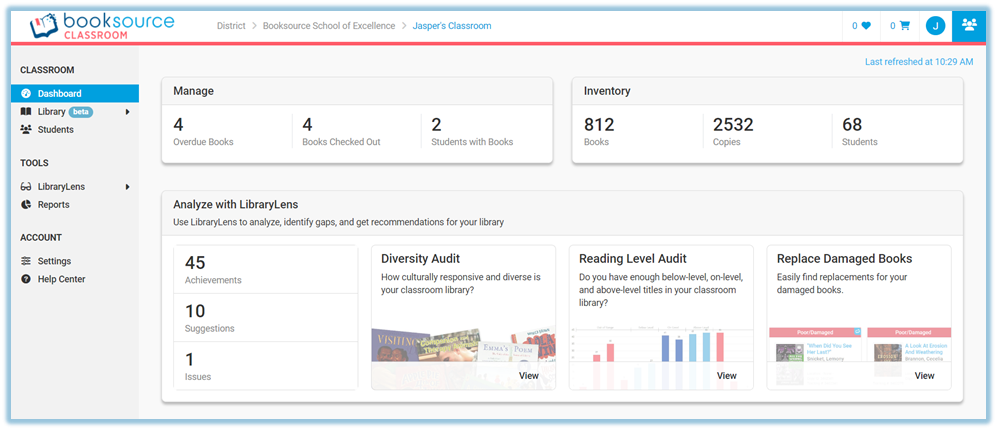Click the Inventory panel heading
This screenshot has height=430, width=997.
(607, 92)
